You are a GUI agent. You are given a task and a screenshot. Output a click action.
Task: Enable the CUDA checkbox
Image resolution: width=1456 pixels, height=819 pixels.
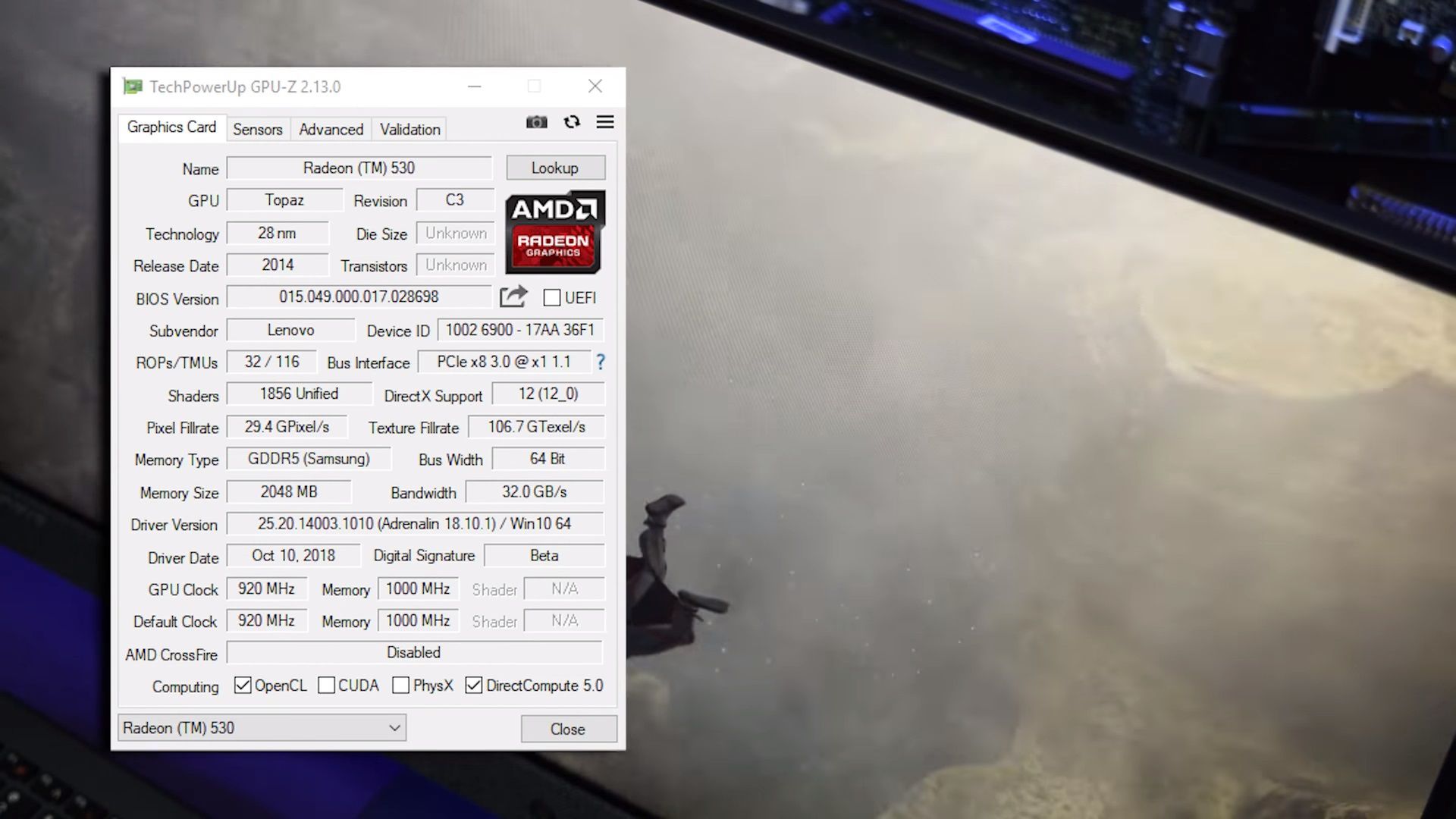(326, 685)
